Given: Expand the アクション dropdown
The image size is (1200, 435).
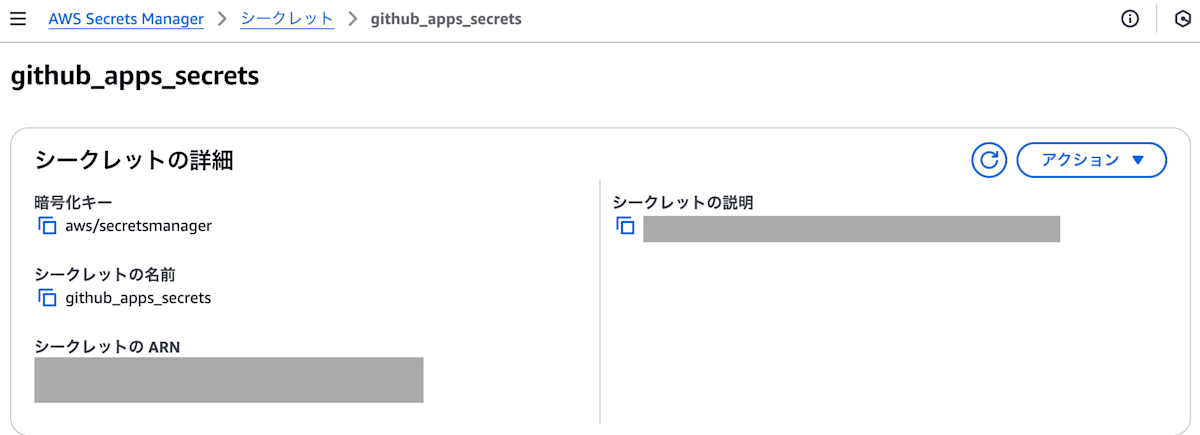Looking at the screenshot, I should pyautogui.click(x=1091, y=160).
